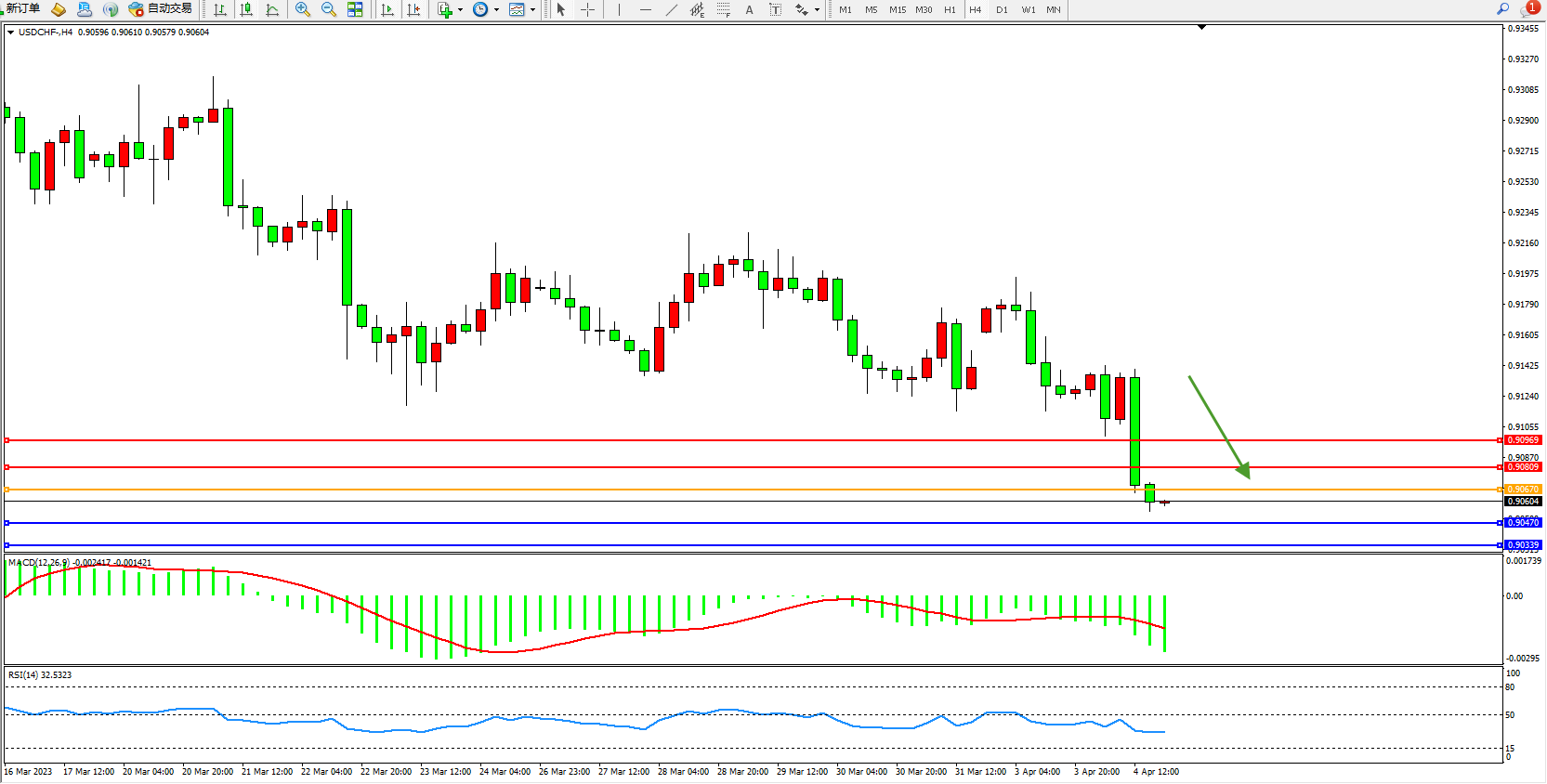Image resolution: width=1547 pixels, height=784 pixels.
Task: Select the crosshair tool
Action: click(x=587, y=9)
